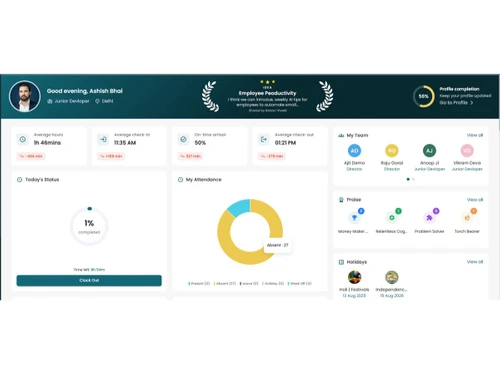
Task: Click the Money Maker trophy badge
Action: click(x=354, y=218)
